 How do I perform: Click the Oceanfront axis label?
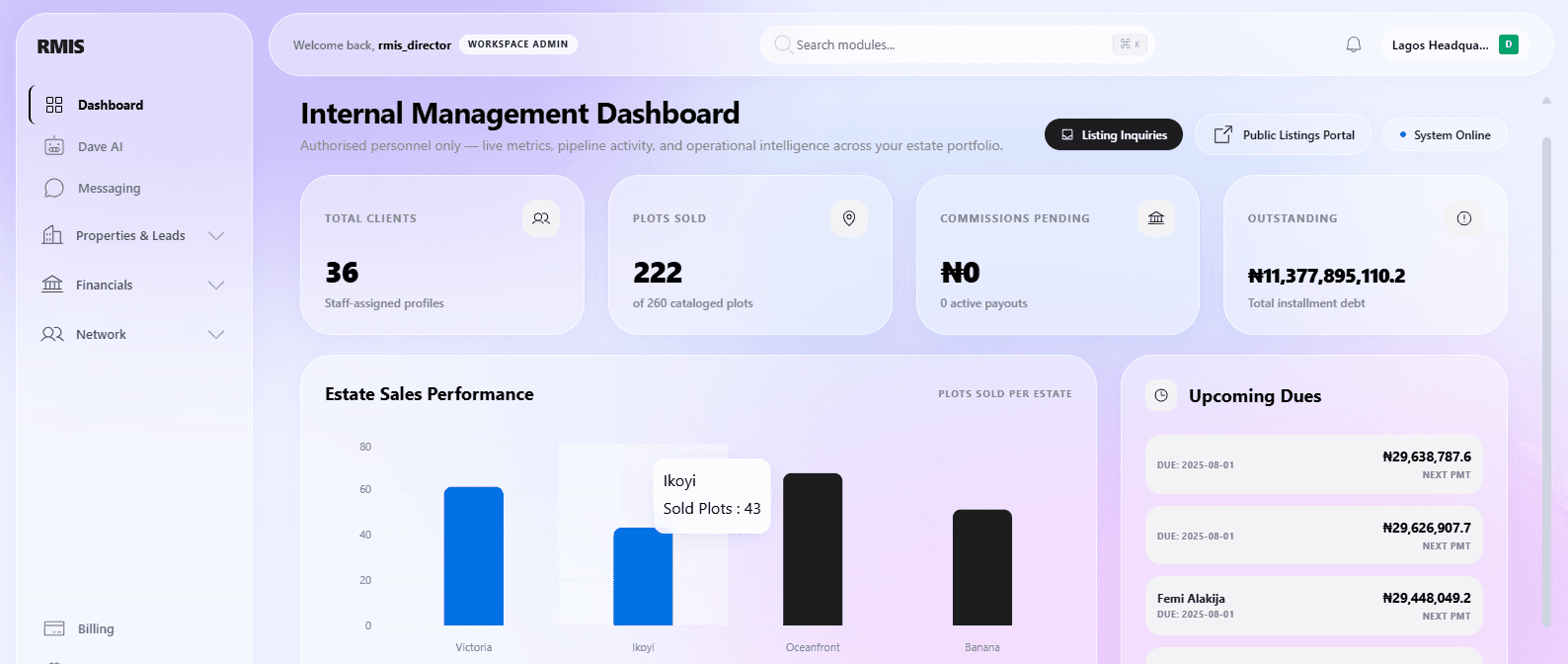[813, 647]
